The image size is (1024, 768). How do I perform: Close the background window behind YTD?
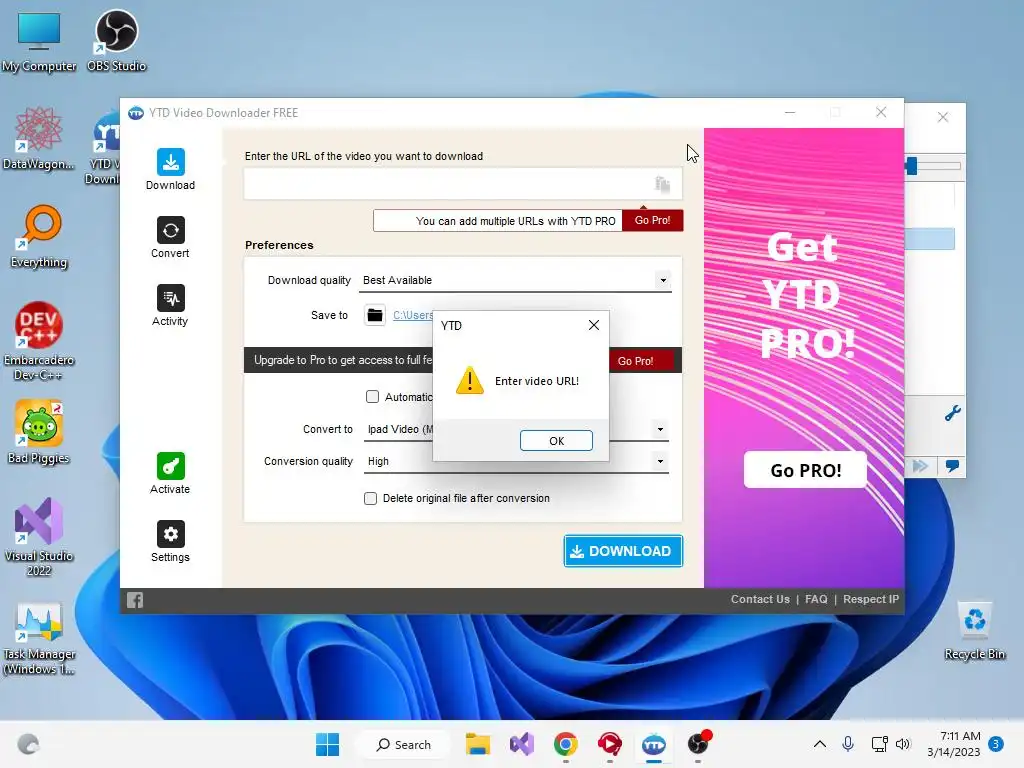(x=942, y=118)
